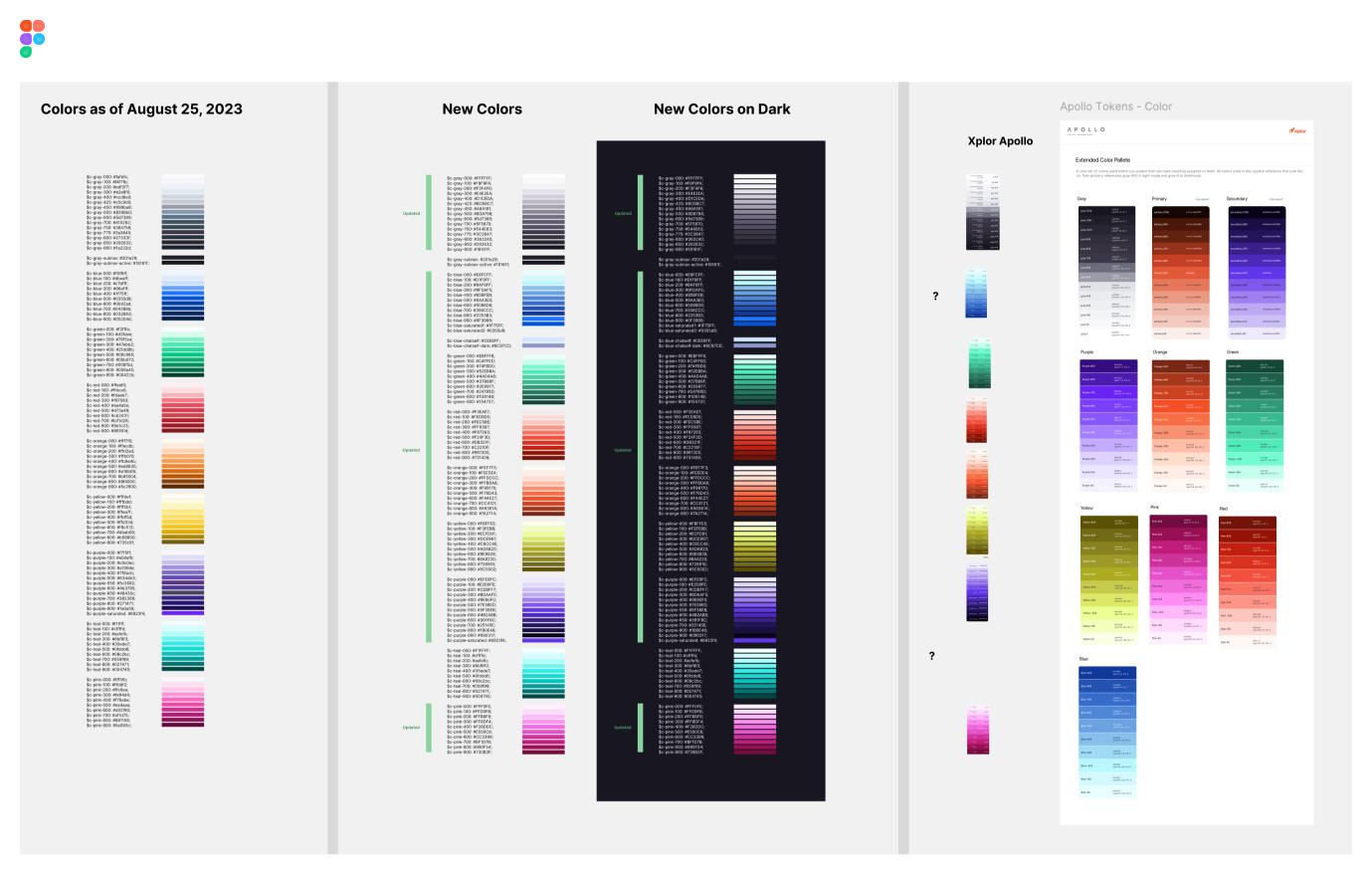
Task: Click the Extended Color Pallete heading
Action: [x=1104, y=160]
